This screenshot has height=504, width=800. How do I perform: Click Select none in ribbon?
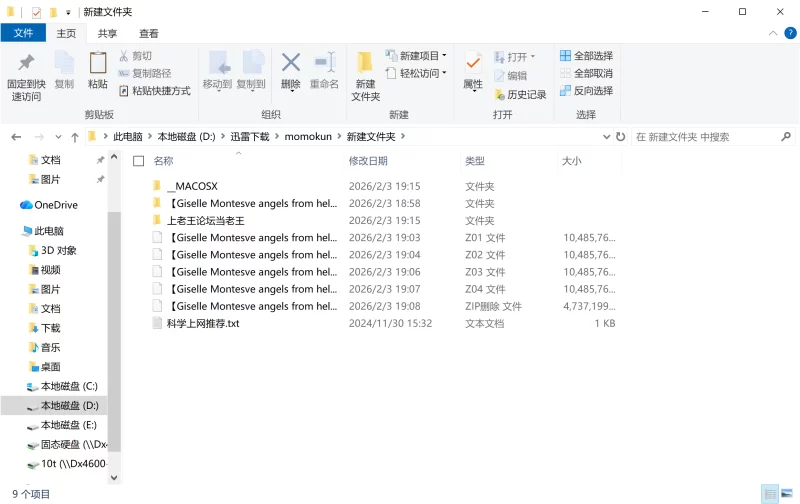point(586,73)
